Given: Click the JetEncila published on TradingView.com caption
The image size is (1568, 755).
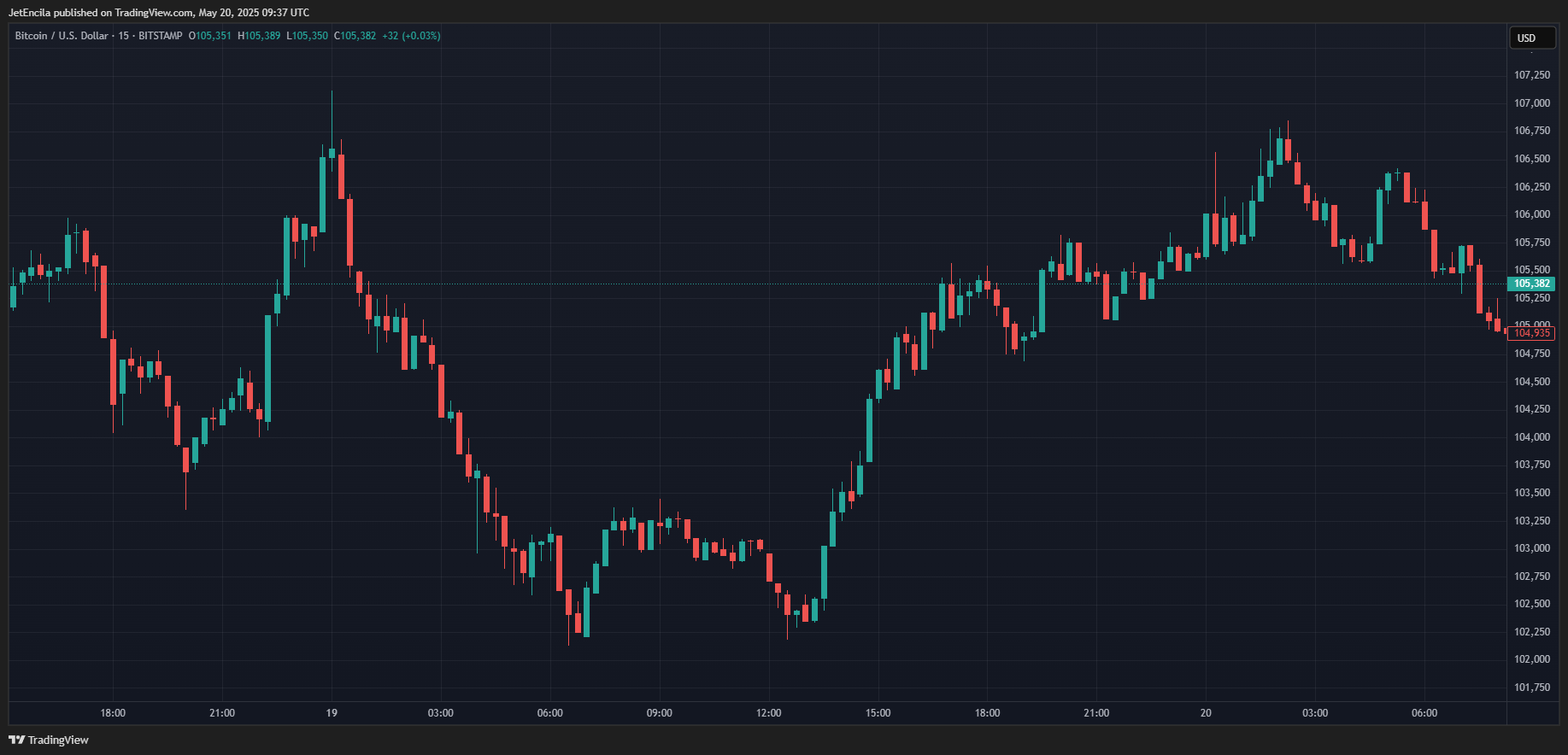Looking at the screenshot, I should [x=159, y=13].
